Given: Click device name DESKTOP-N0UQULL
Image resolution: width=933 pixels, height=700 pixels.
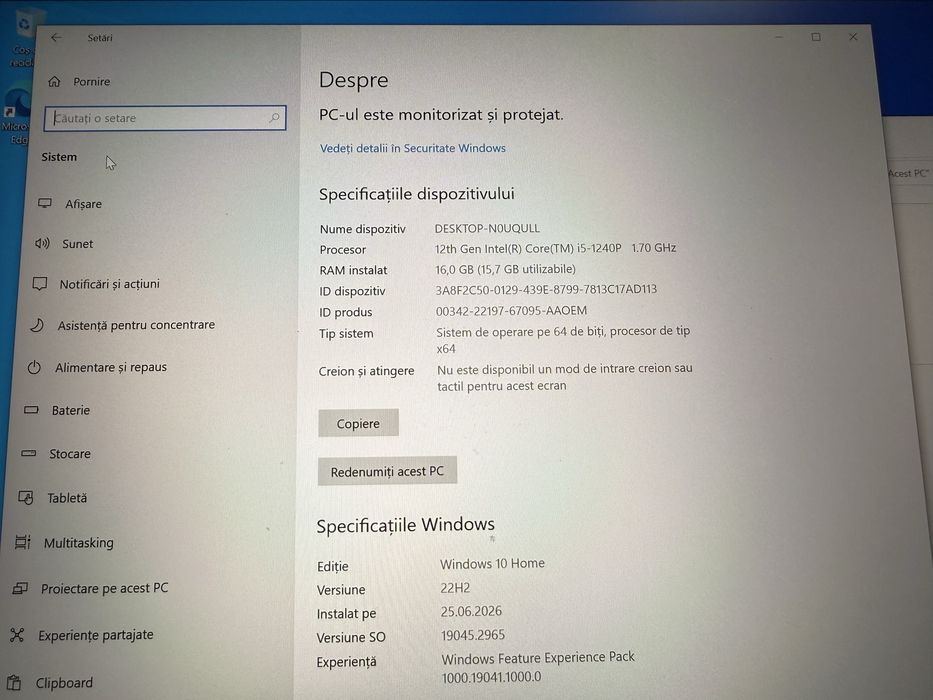Looking at the screenshot, I should click(487, 229).
